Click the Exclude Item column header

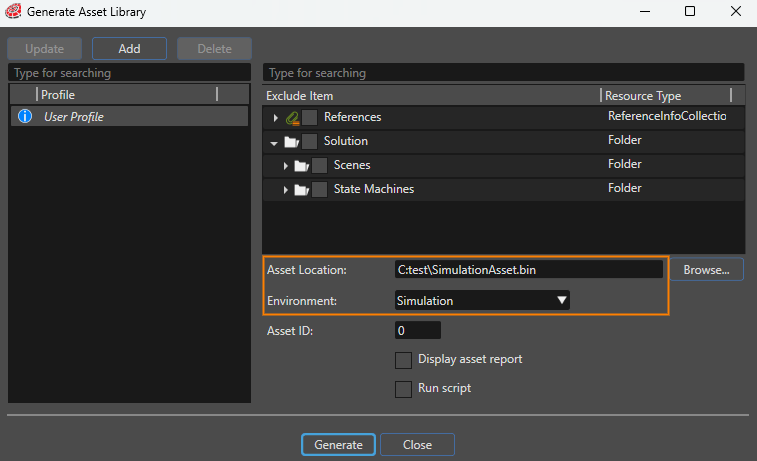click(432, 96)
